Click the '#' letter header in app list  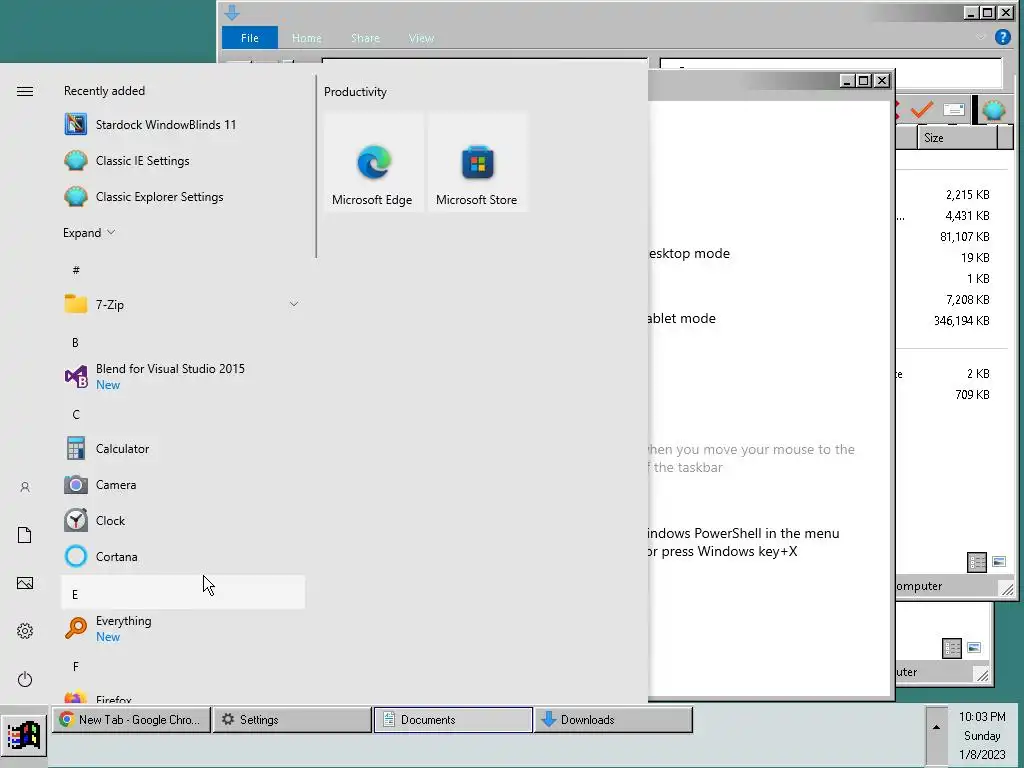(x=183, y=270)
